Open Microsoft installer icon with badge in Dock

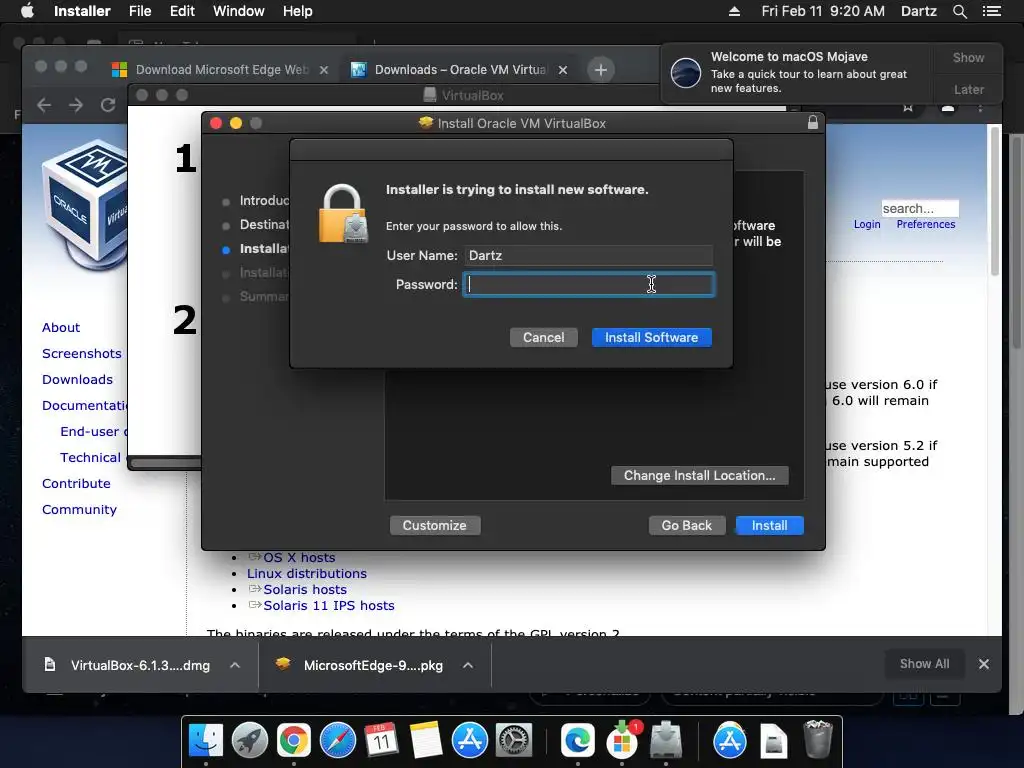click(x=622, y=741)
